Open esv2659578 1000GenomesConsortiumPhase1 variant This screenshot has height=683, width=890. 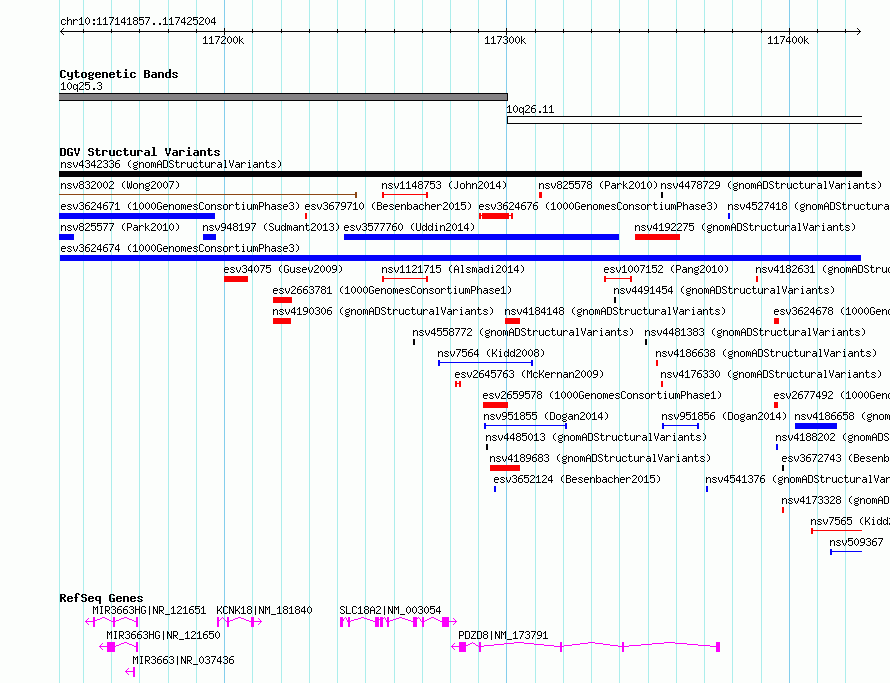pyautogui.click(x=602, y=396)
